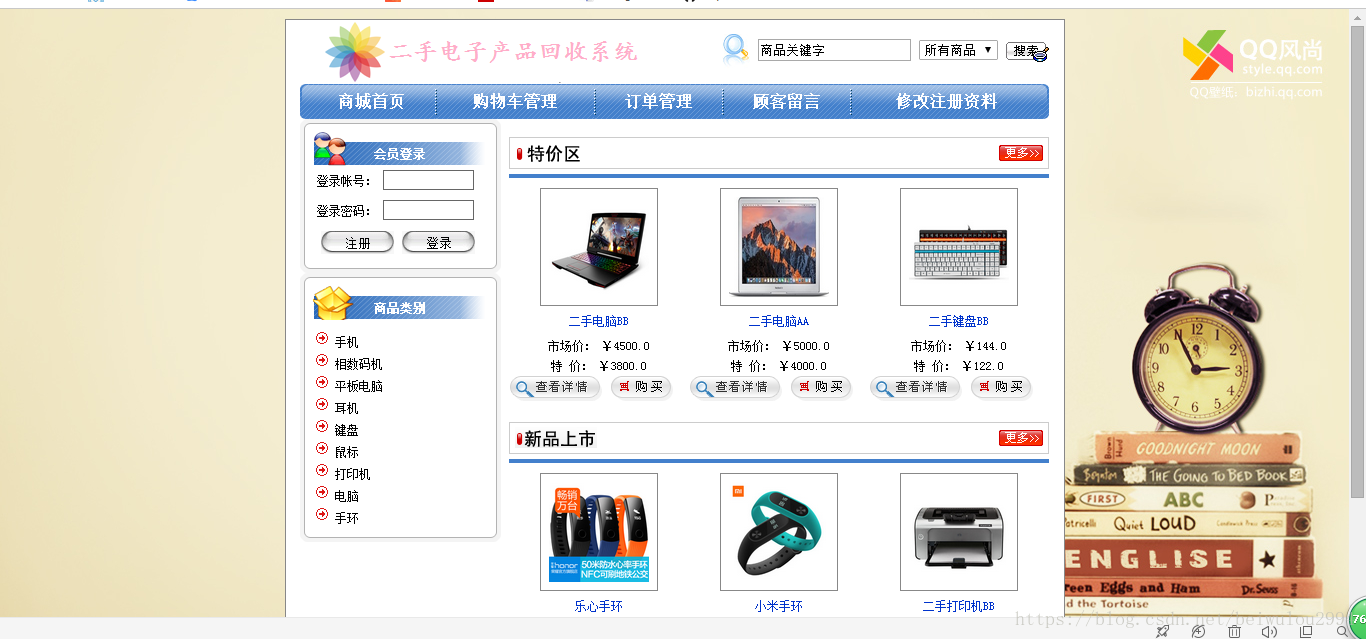
Task: Open 购物车管理 in navigation bar
Action: tap(515, 102)
